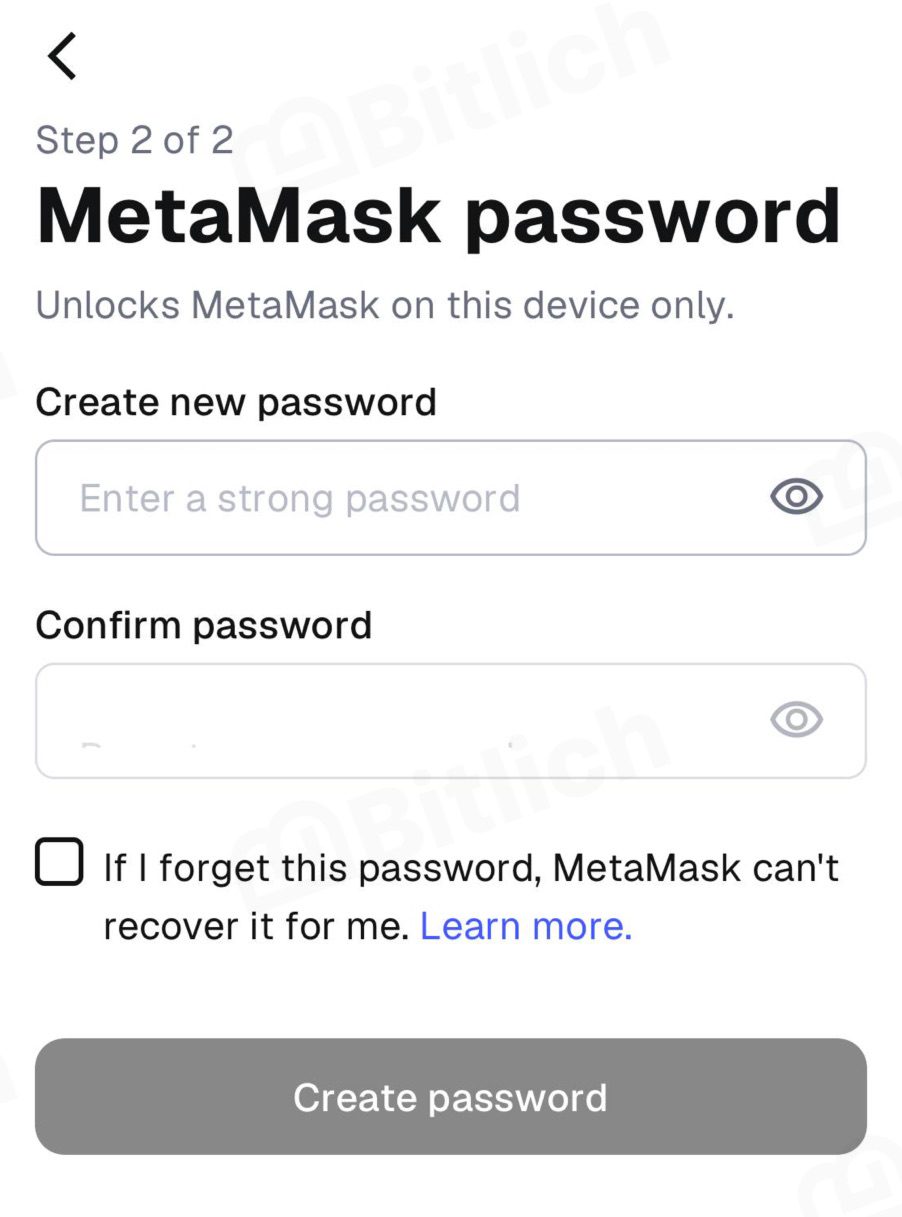Go back using the left arrow
Image resolution: width=902 pixels, height=1217 pixels.
click(62, 56)
